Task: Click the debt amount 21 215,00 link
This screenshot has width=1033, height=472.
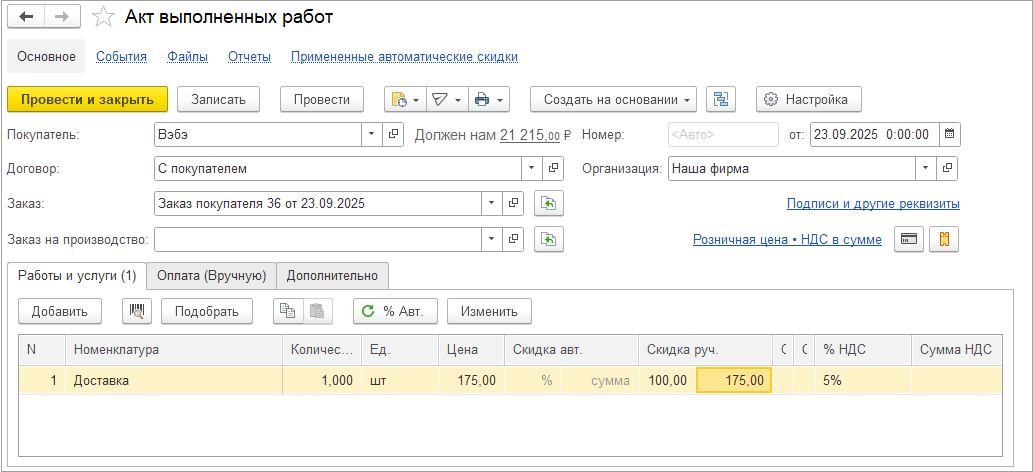Action: point(530,134)
